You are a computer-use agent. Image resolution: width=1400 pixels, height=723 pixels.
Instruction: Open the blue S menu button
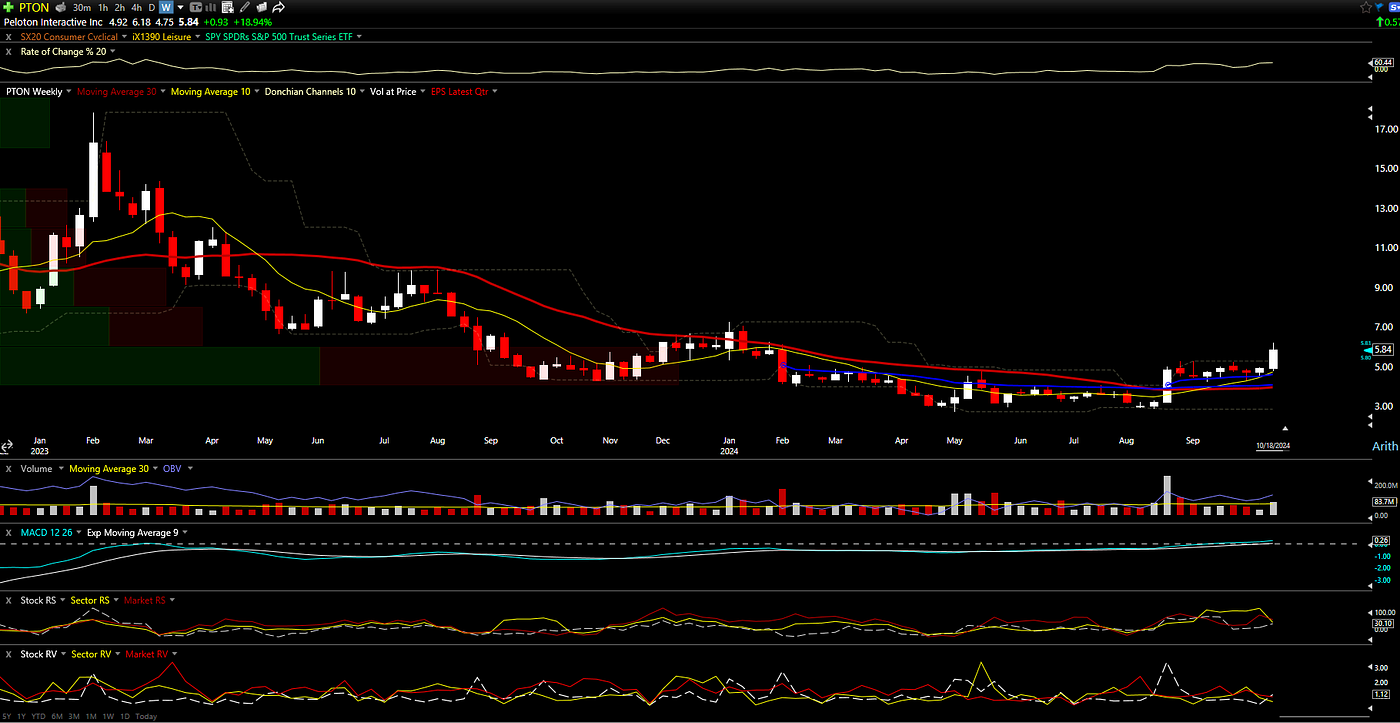click(x=1394, y=7)
